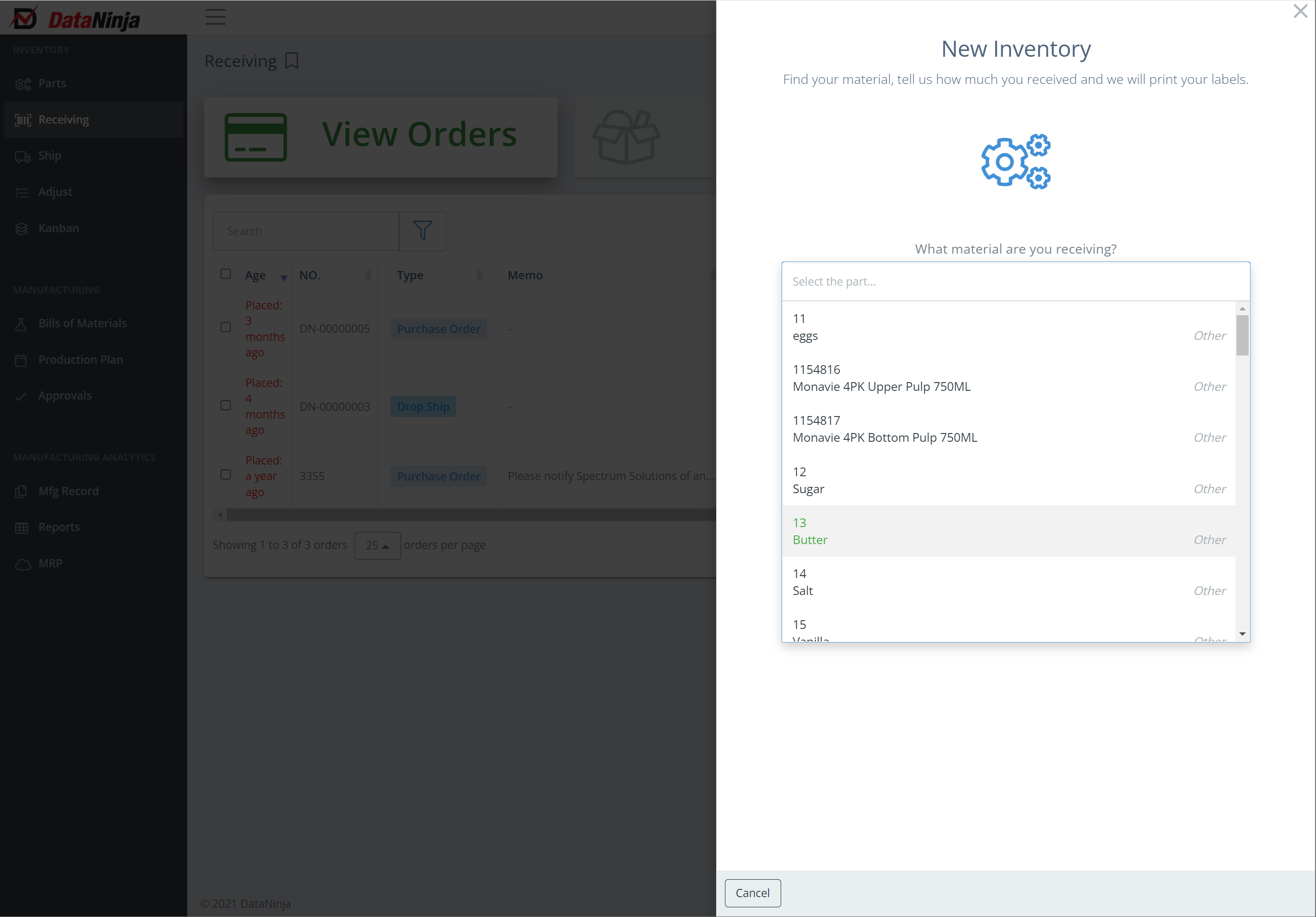Close the New Inventory panel

coord(1300,12)
